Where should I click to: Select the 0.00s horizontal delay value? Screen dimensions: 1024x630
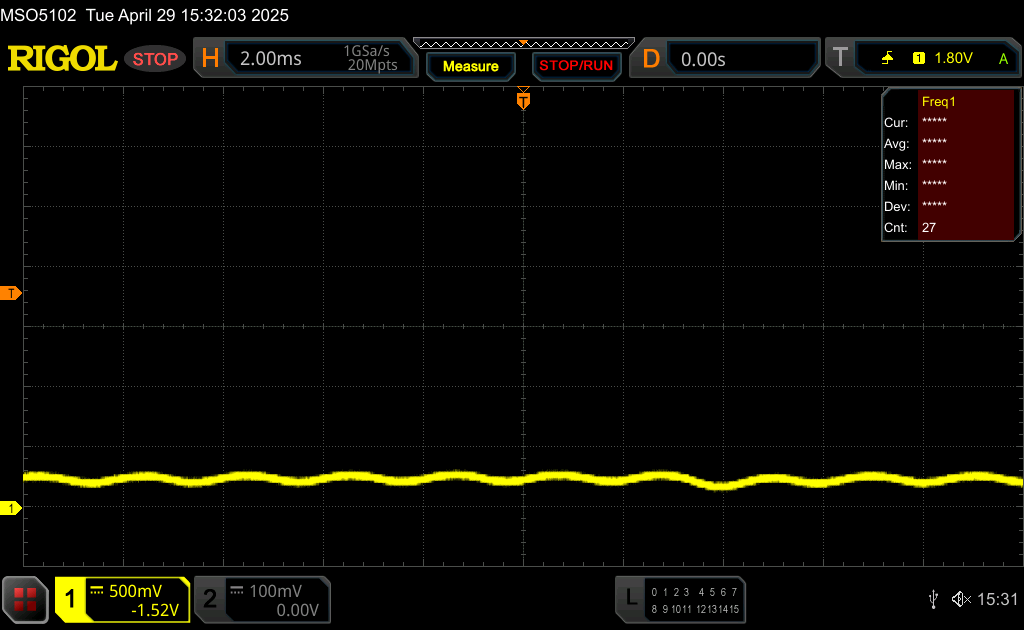coord(703,59)
